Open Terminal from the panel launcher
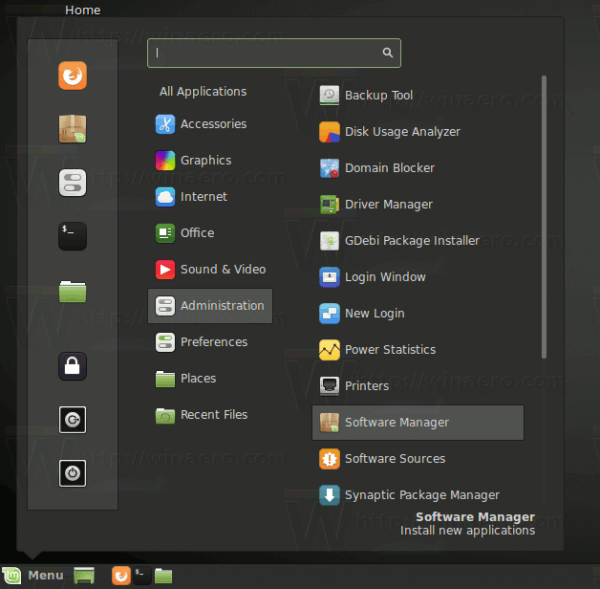 pyautogui.click(x=142, y=576)
